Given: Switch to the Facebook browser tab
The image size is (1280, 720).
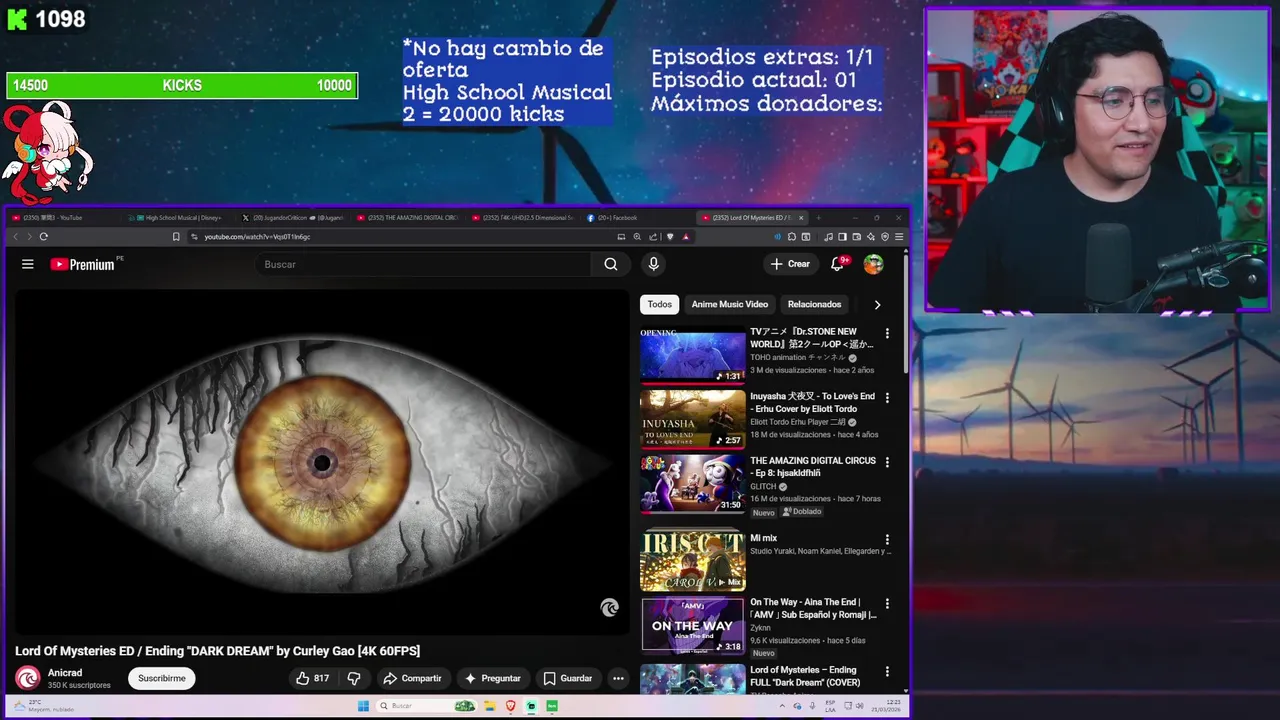Looking at the screenshot, I should (x=618, y=218).
